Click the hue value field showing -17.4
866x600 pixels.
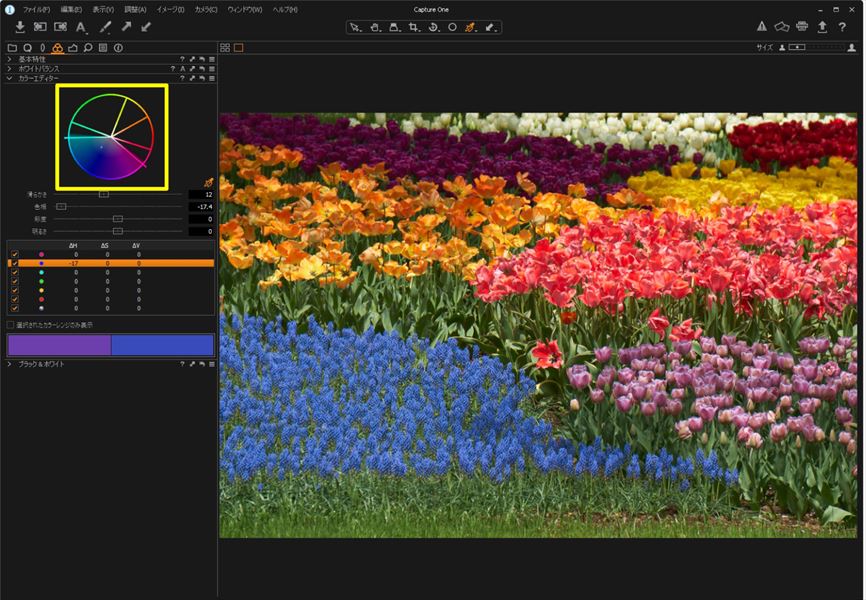[200, 207]
